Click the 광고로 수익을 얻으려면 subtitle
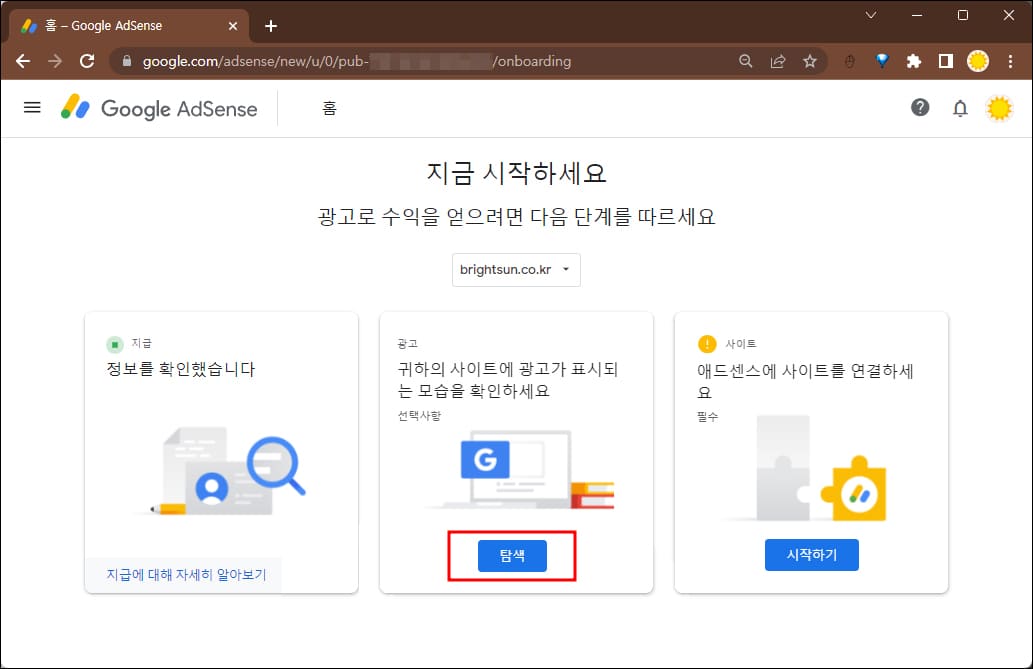This screenshot has width=1033, height=669. point(516,217)
